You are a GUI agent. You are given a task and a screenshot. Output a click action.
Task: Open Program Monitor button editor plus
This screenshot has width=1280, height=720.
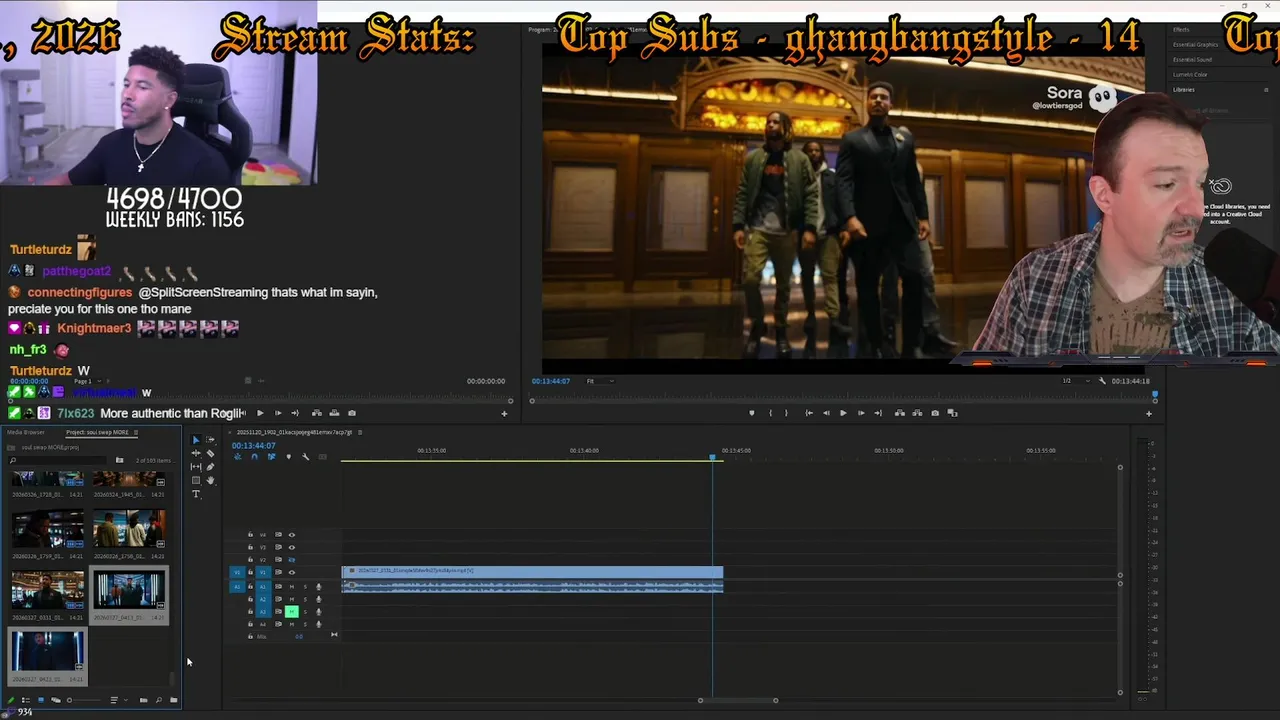point(1149,413)
